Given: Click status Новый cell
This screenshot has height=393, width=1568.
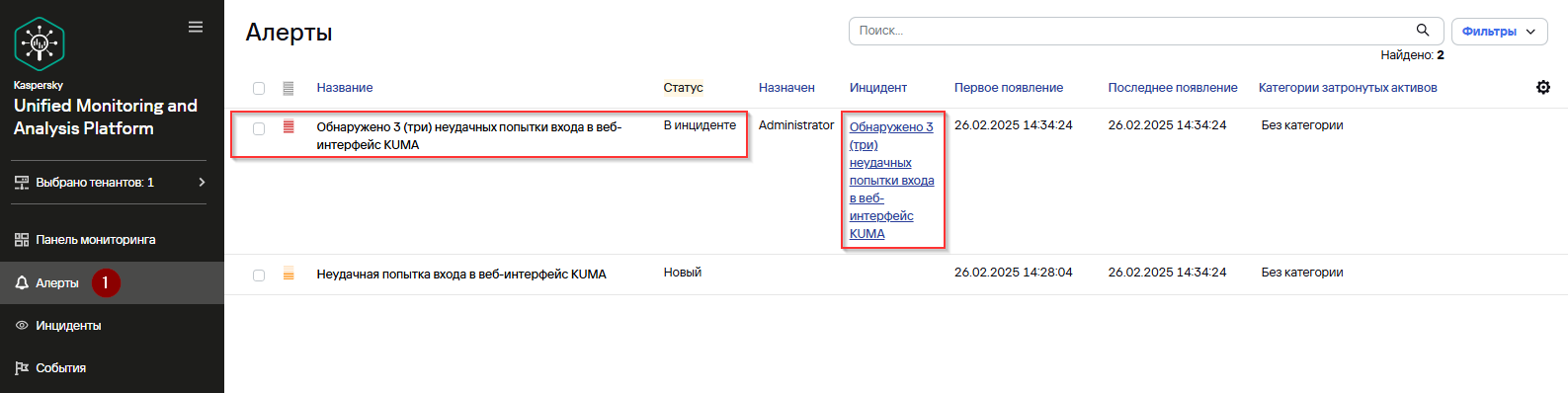Looking at the screenshot, I should coord(683,273).
